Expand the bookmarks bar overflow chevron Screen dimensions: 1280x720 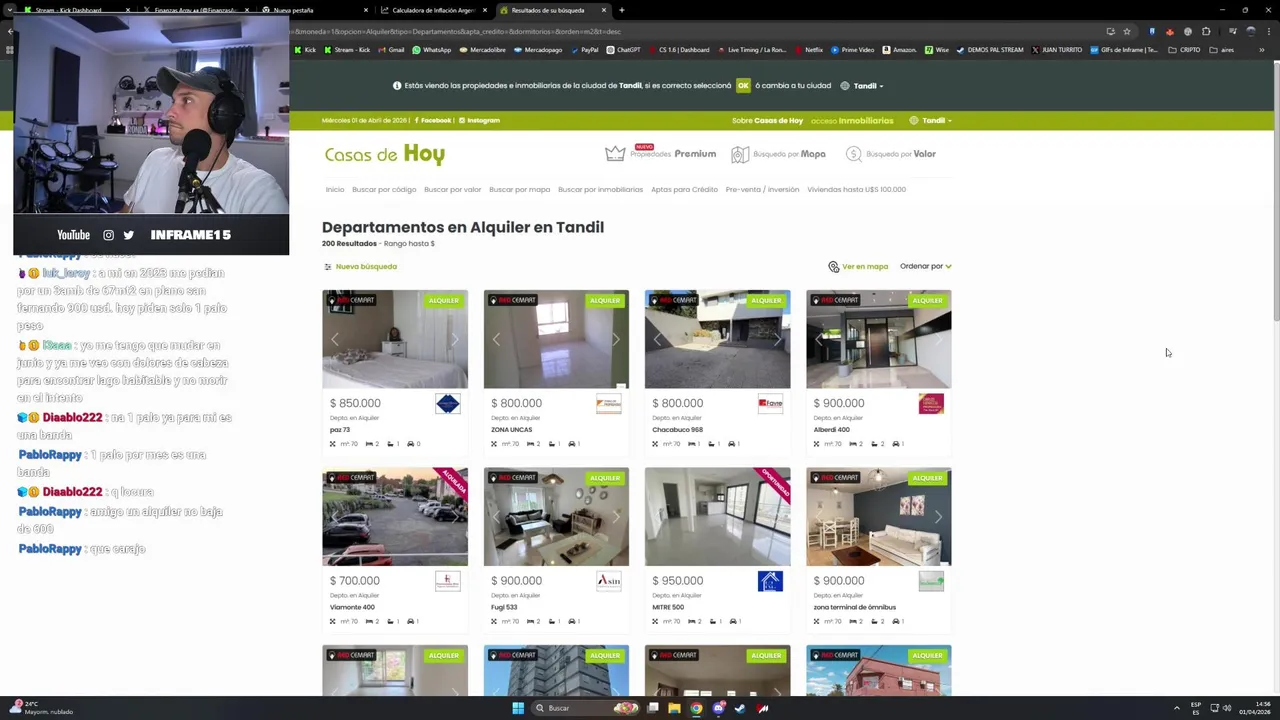click(1261, 50)
